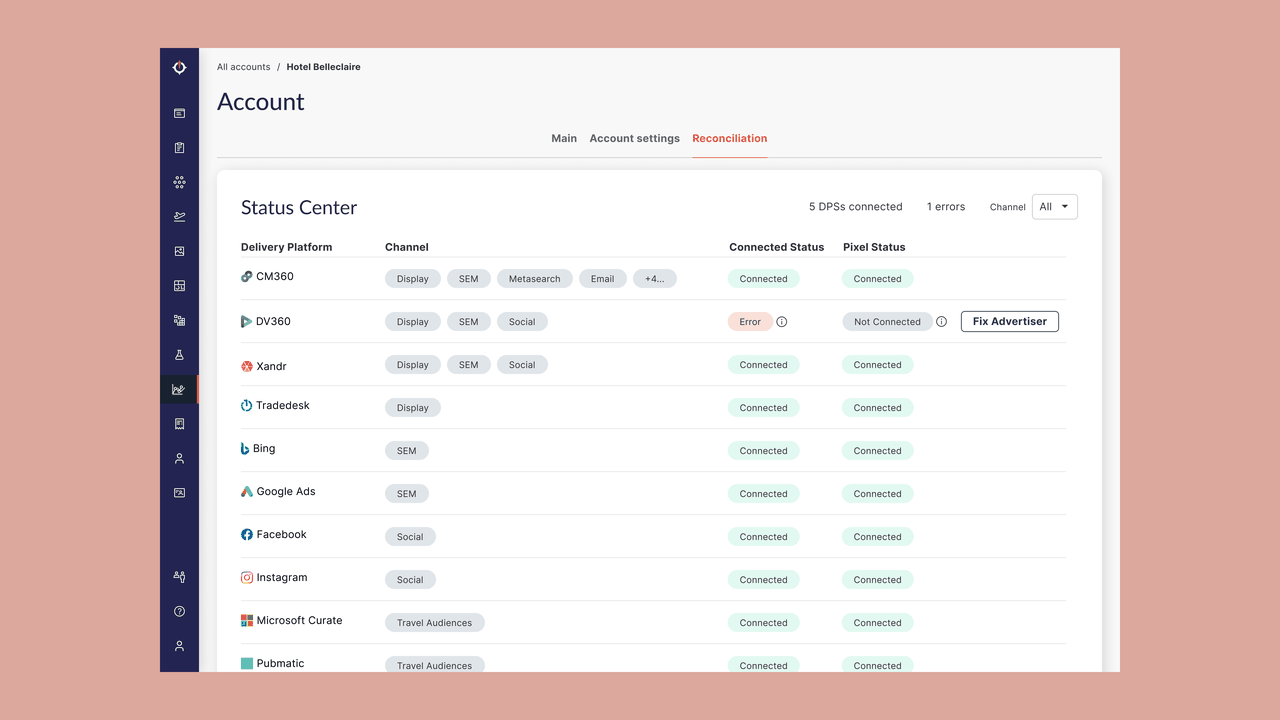Click the '5 DPSs connected' summary text

[x=856, y=207]
